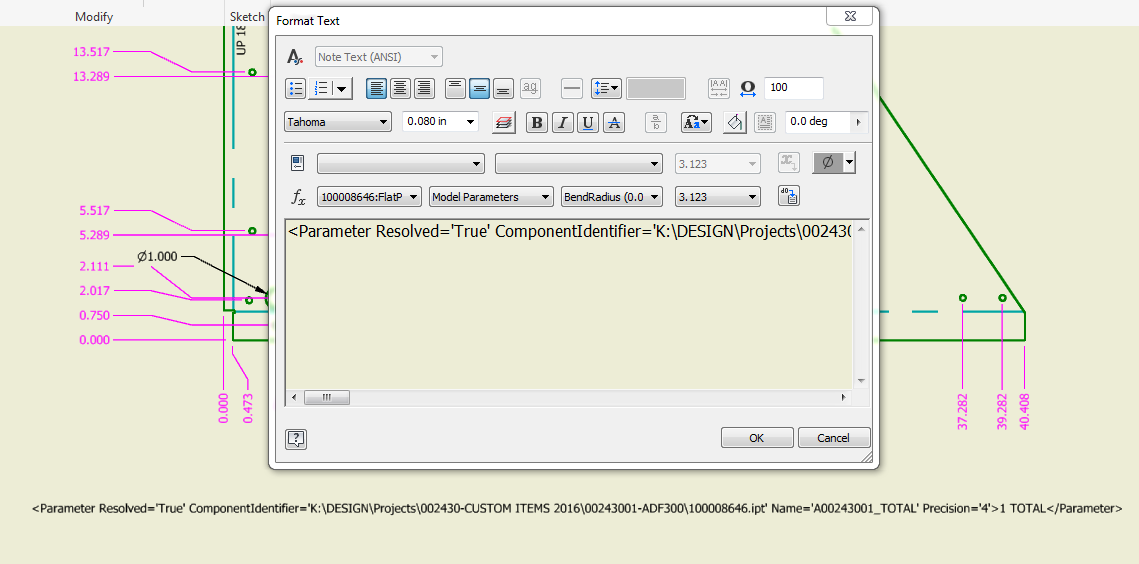This screenshot has height=564, width=1139.
Task: Click the text style A icon
Action: point(294,57)
